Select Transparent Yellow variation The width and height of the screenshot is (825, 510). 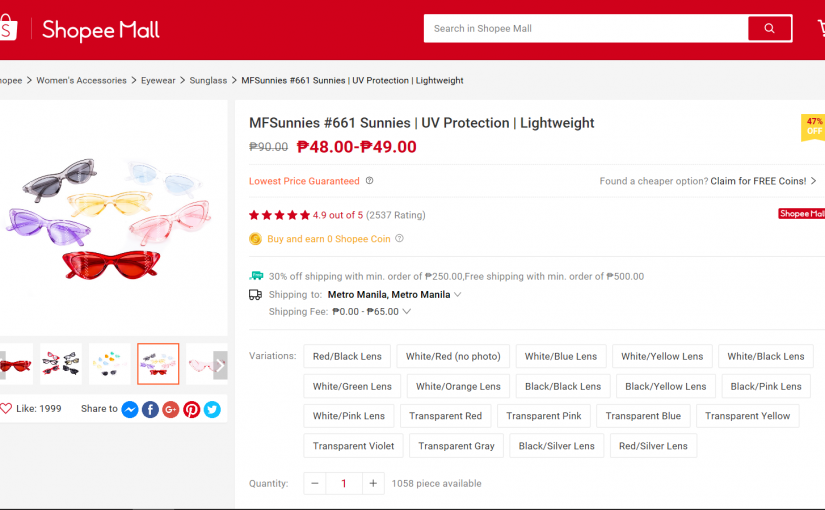748,416
